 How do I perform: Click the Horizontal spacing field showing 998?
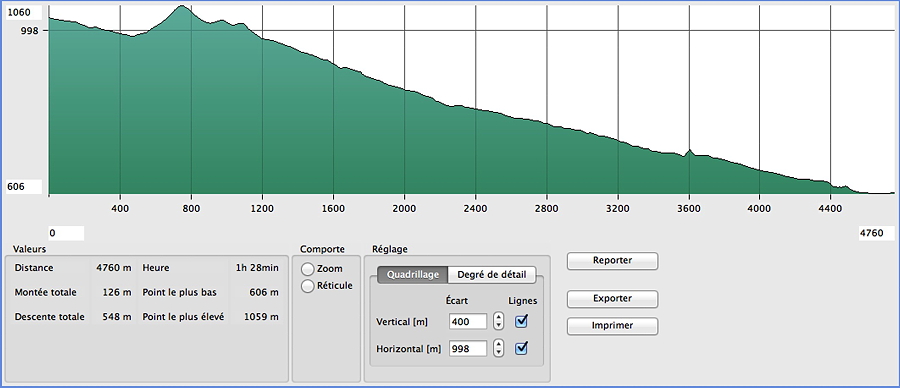468,348
